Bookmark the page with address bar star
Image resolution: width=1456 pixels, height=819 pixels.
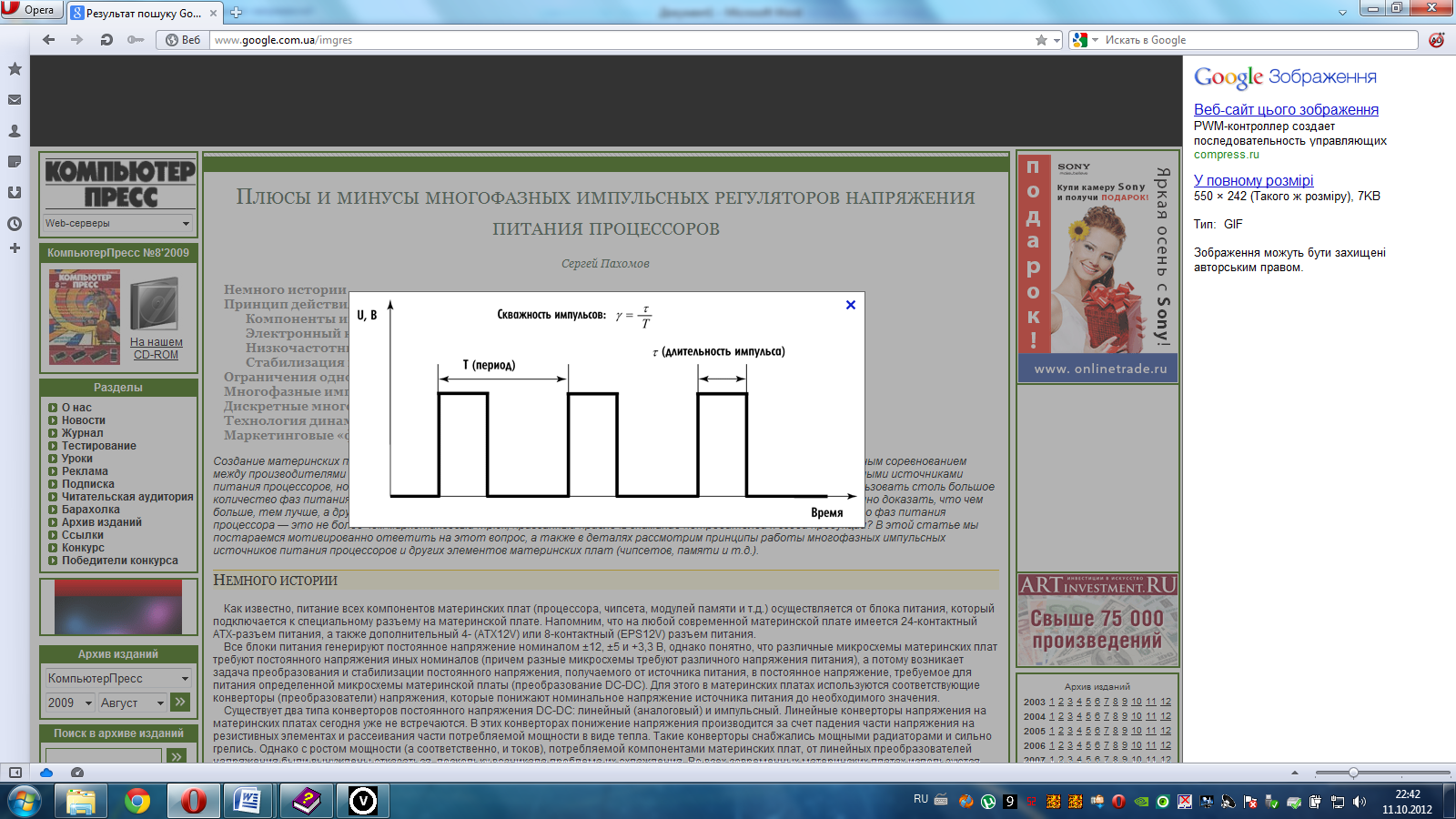click(x=1041, y=40)
